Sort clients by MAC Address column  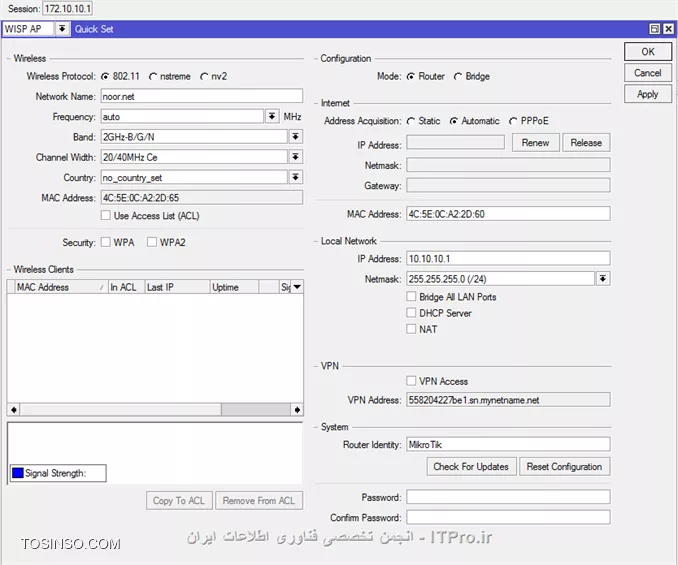61,287
